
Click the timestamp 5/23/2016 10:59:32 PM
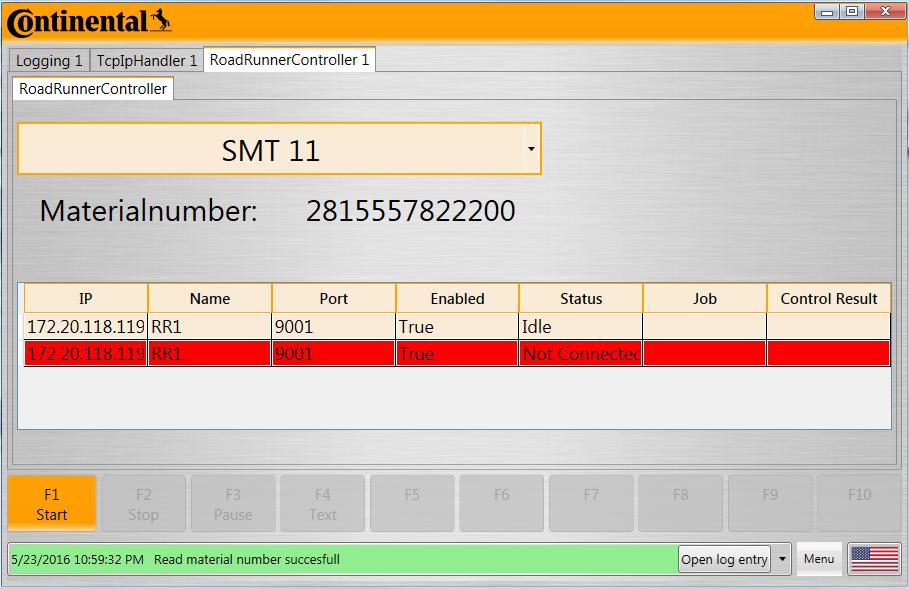click(78, 559)
